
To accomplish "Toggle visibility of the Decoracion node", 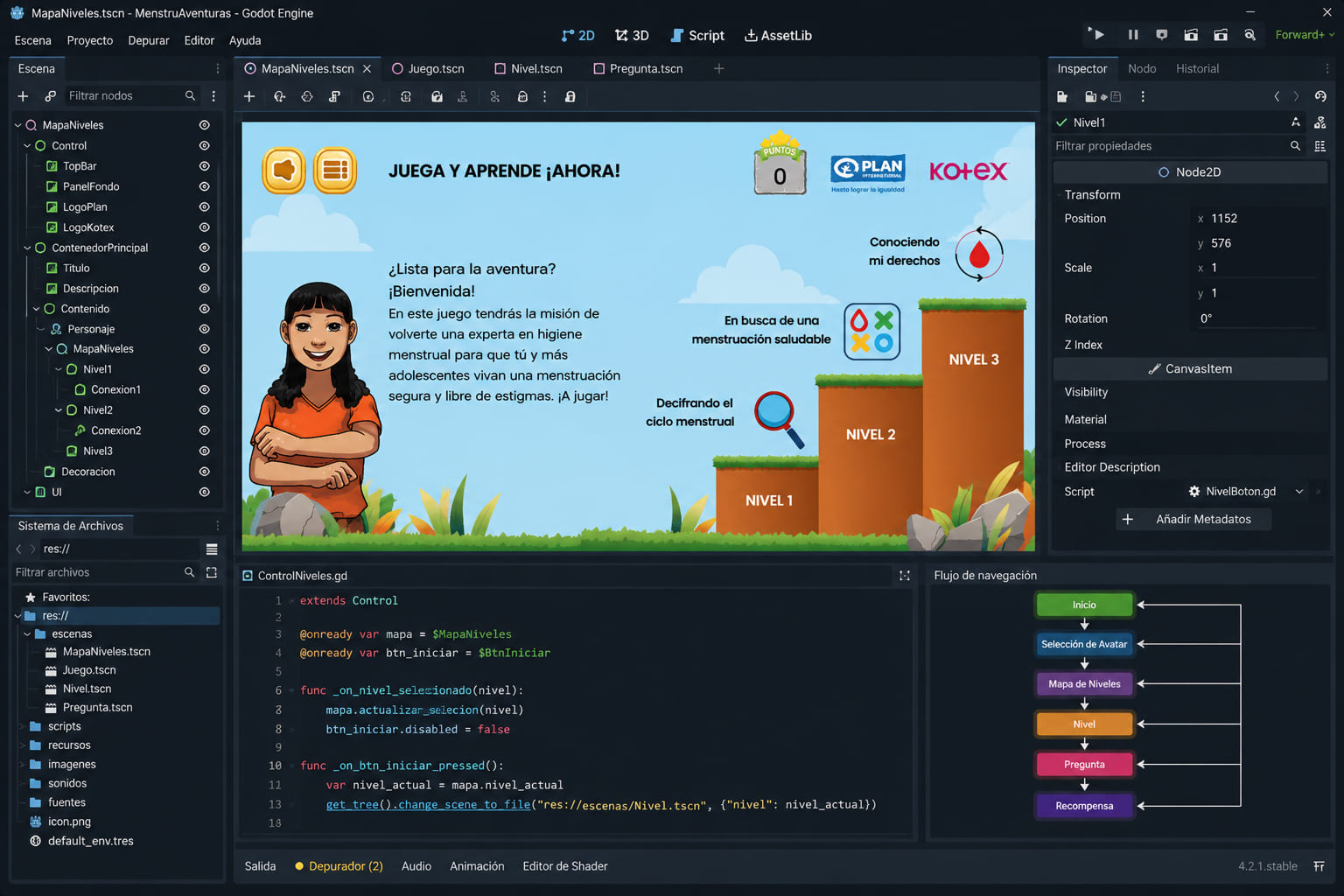I will (204, 472).
